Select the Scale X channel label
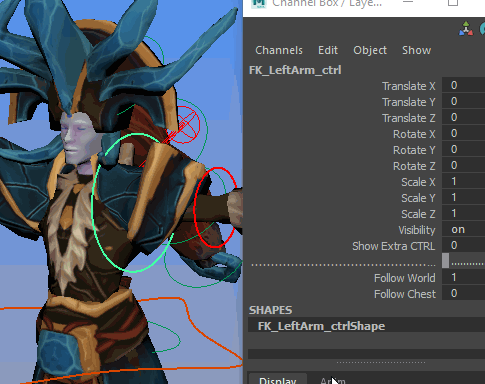The image size is (485, 384). (x=418, y=182)
